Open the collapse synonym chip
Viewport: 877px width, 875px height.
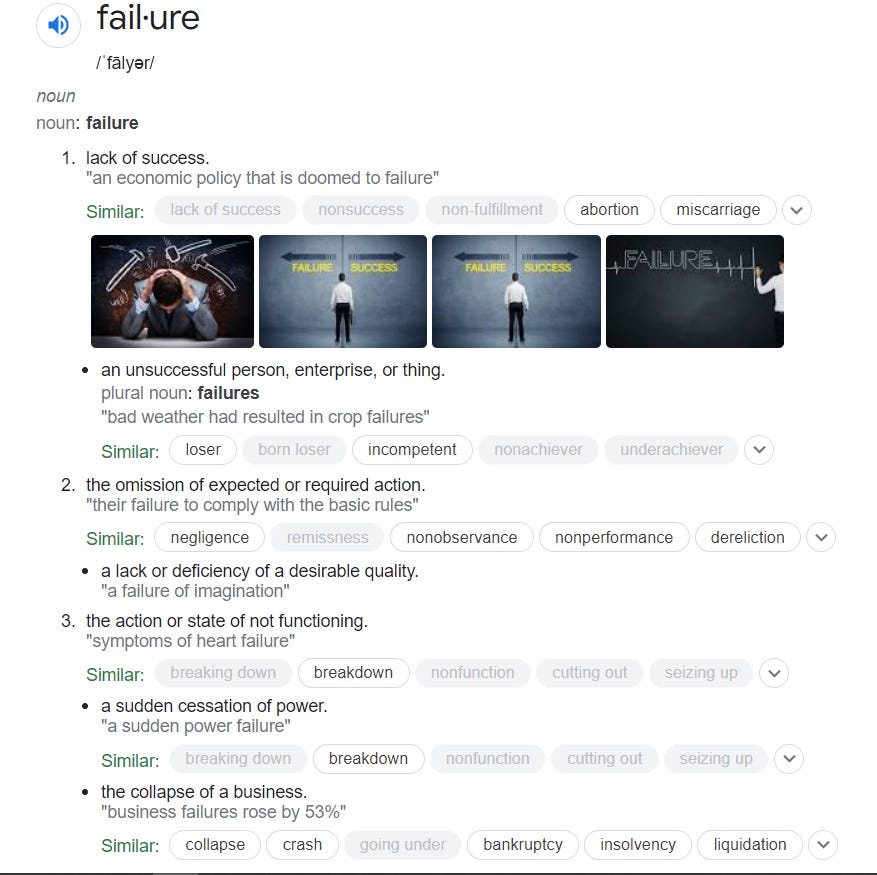pos(215,845)
